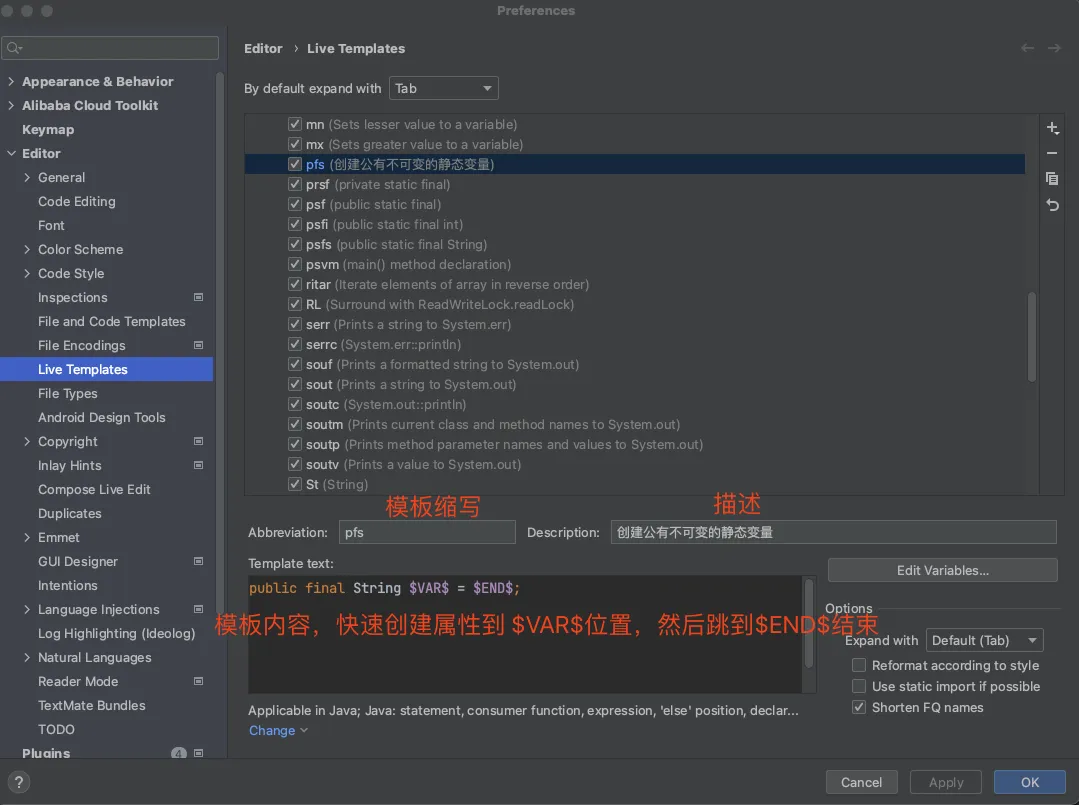
Task: Navigate forward with the right arrow icon
Action: point(1054,48)
